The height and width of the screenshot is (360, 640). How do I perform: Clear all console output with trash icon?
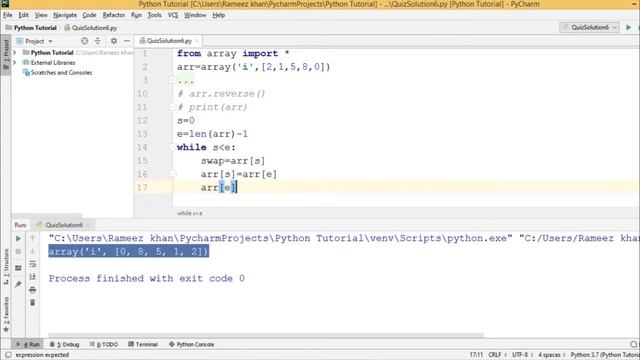click(33, 302)
